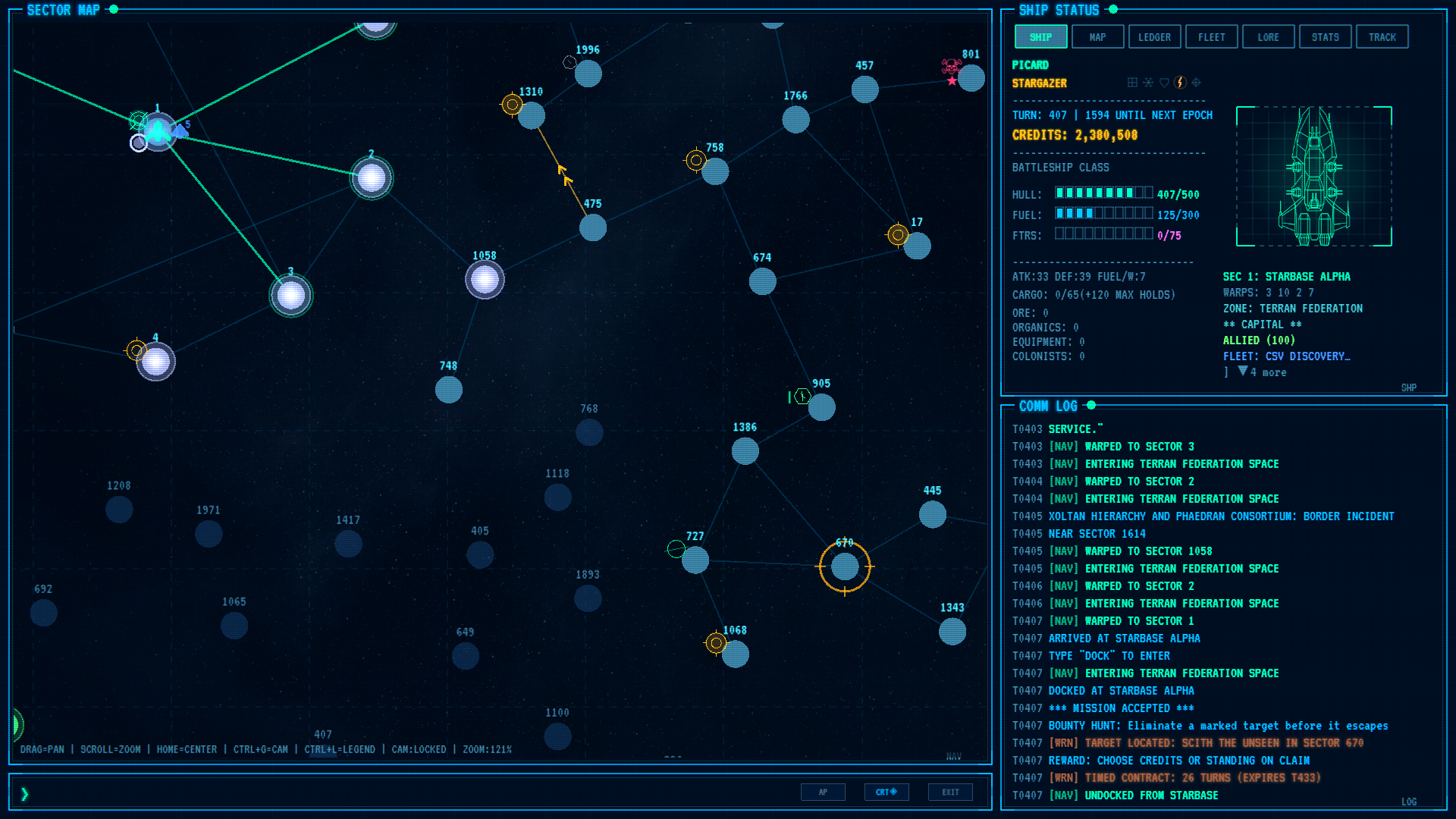Click the grid module icon beside Stargazer
This screenshot has width=1456, height=819.
(1132, 83)
